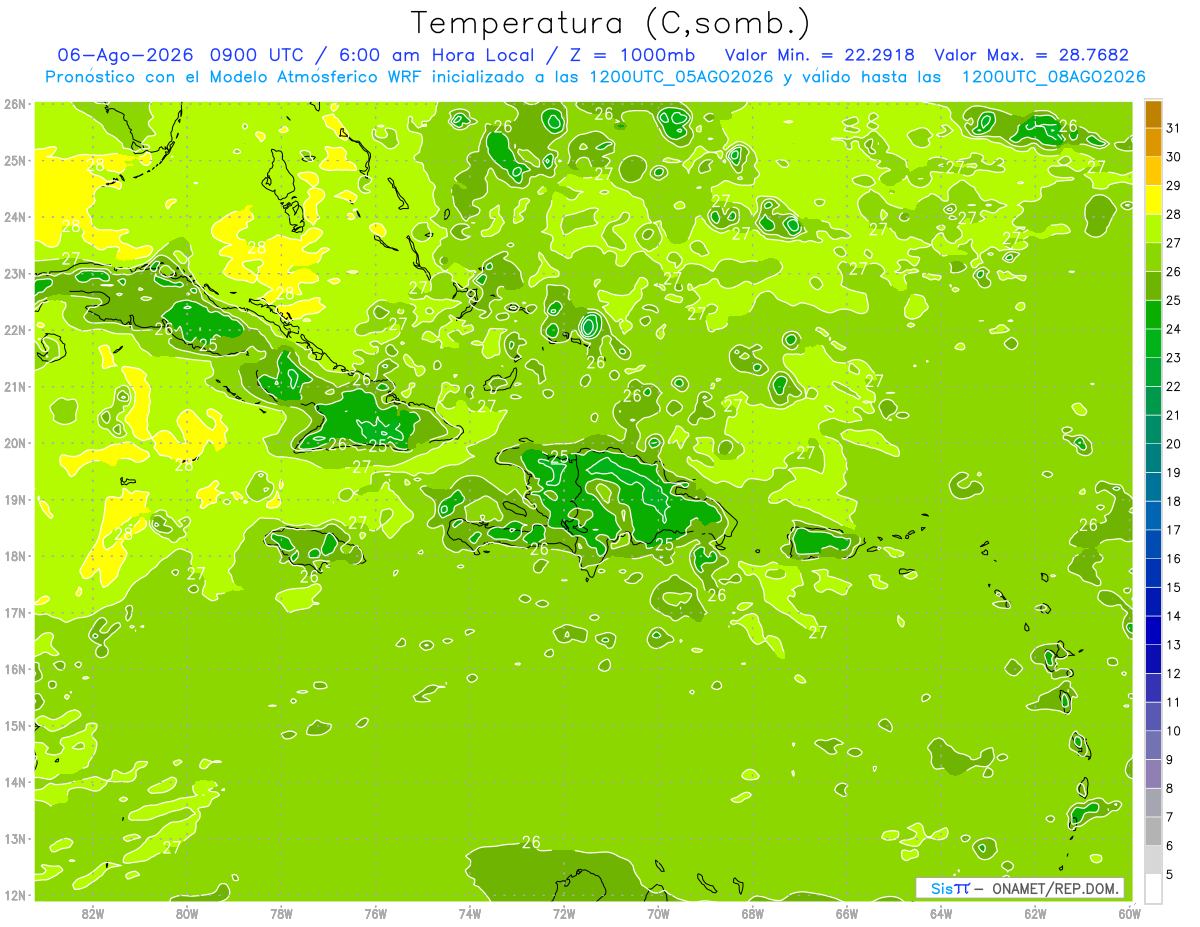Select 'Valor Min. = 22.2918' text
Image resolution: width=1200 pixels, height=927 pixels.
[819, 55]
